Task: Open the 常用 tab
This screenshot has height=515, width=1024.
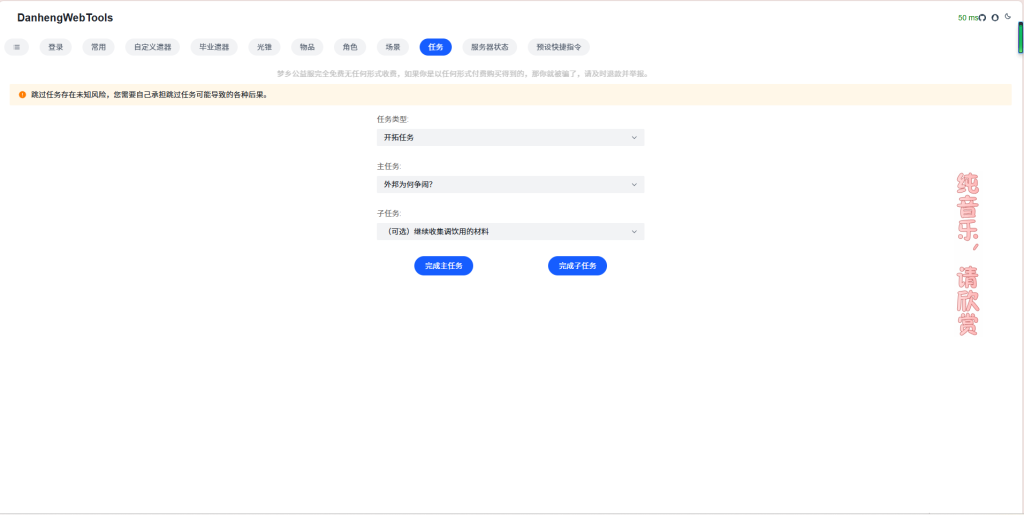Action: pyautogui.click(x=98, y=47)
